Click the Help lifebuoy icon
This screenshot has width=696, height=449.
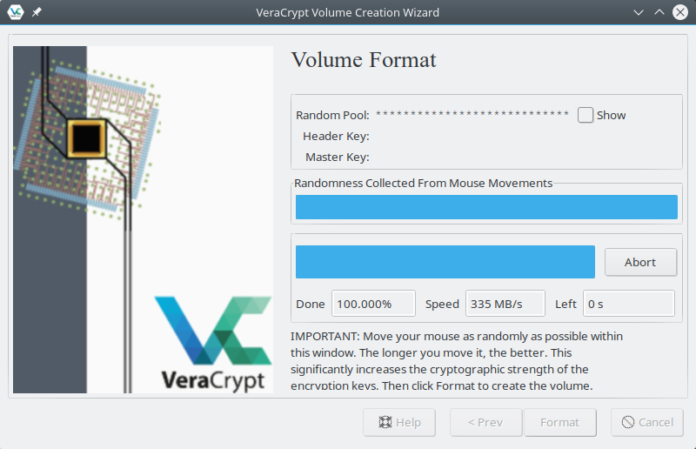385,422
